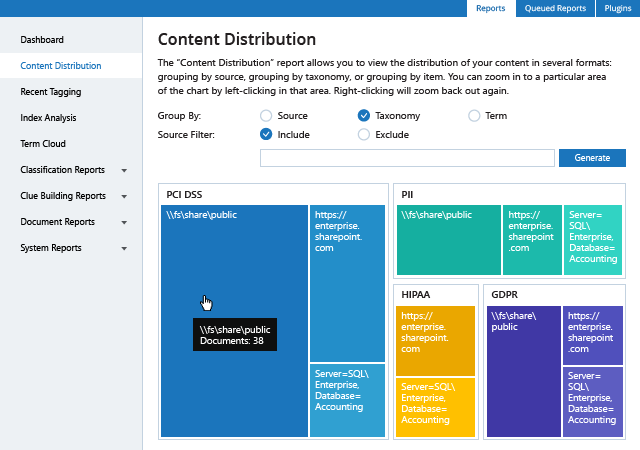This screenshot has height=450, width=640.
Task: Open the Plugins tab
Action: coord(617,9)
